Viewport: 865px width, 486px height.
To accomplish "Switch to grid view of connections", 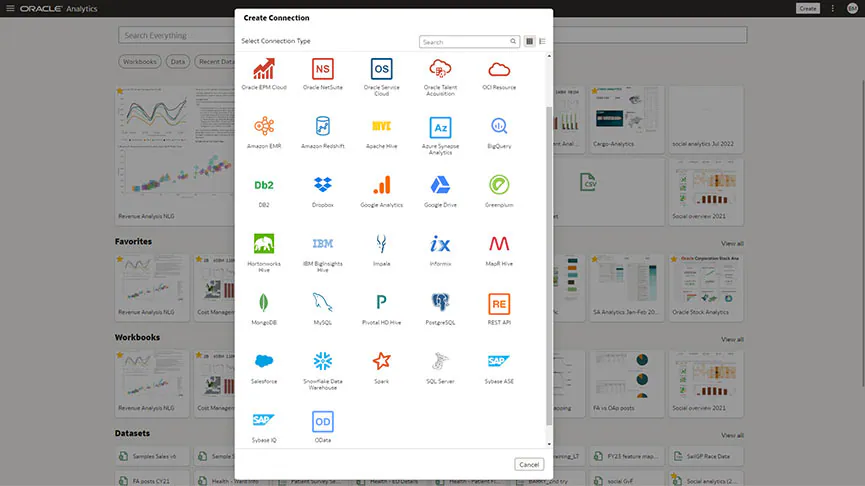I will coord(530,42).
